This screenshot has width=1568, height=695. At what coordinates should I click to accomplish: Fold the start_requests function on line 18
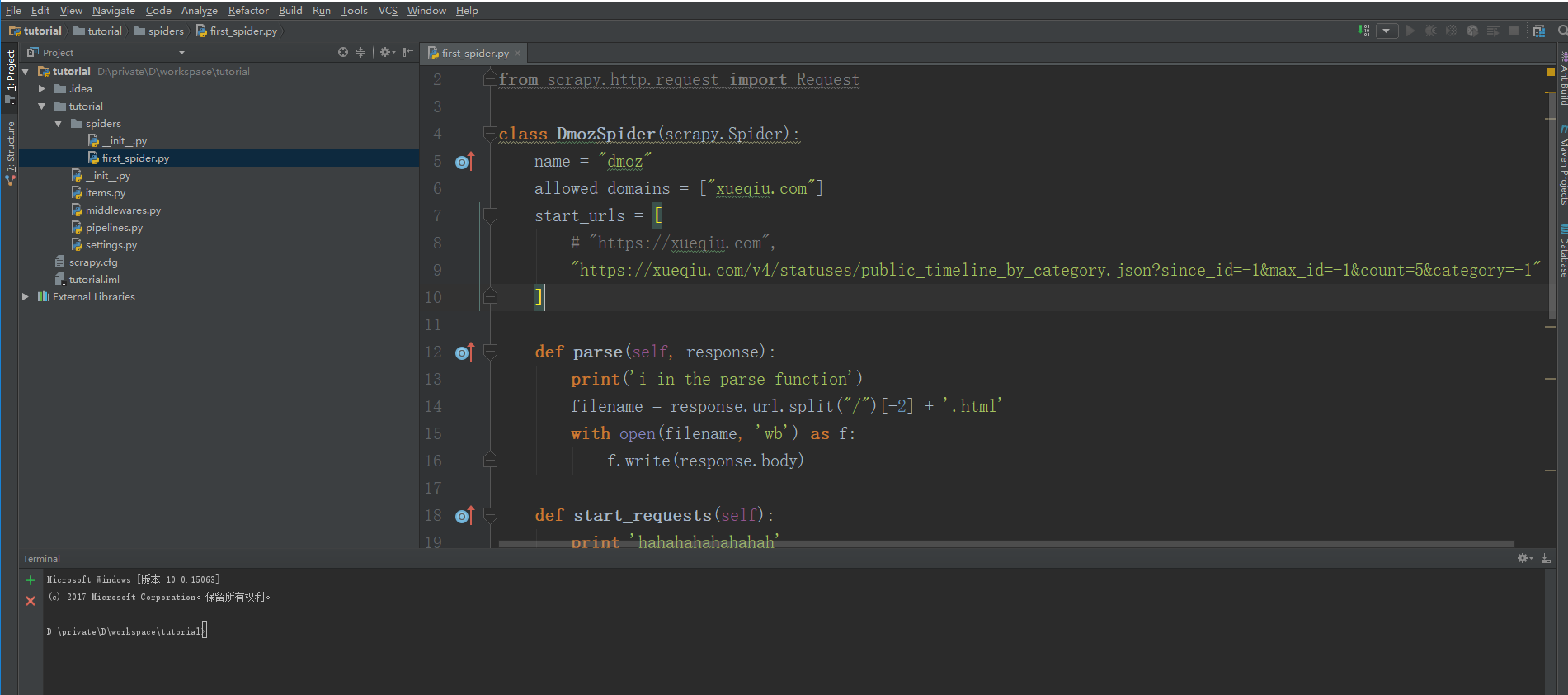point(490,516)
